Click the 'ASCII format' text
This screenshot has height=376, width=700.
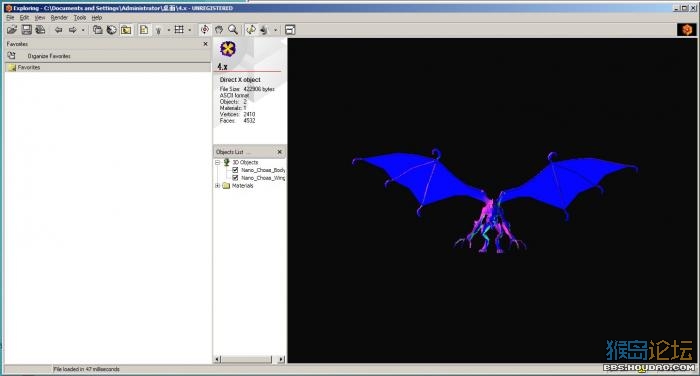click(234, 95)
